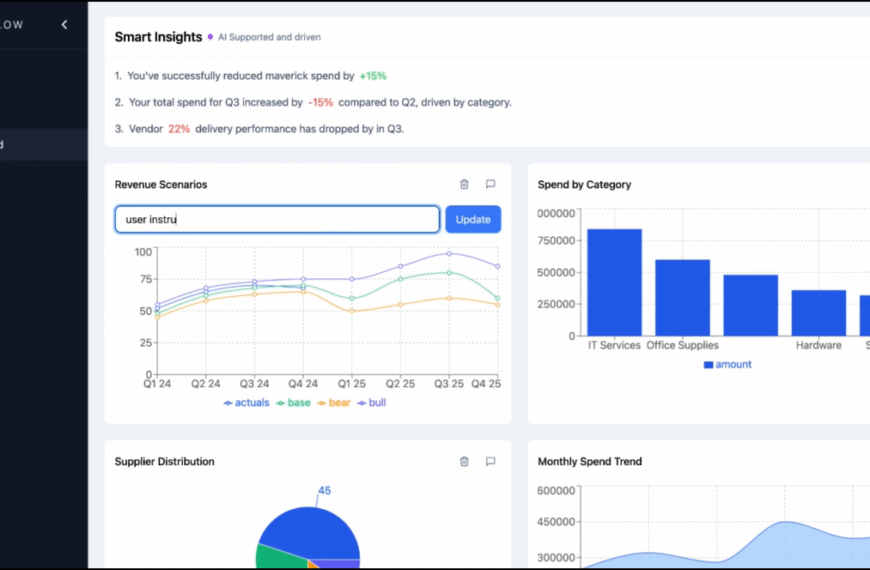Click the Spend by Category title
Image resolution: width=870 pixels, height=570 pixels.
(584, 185)
